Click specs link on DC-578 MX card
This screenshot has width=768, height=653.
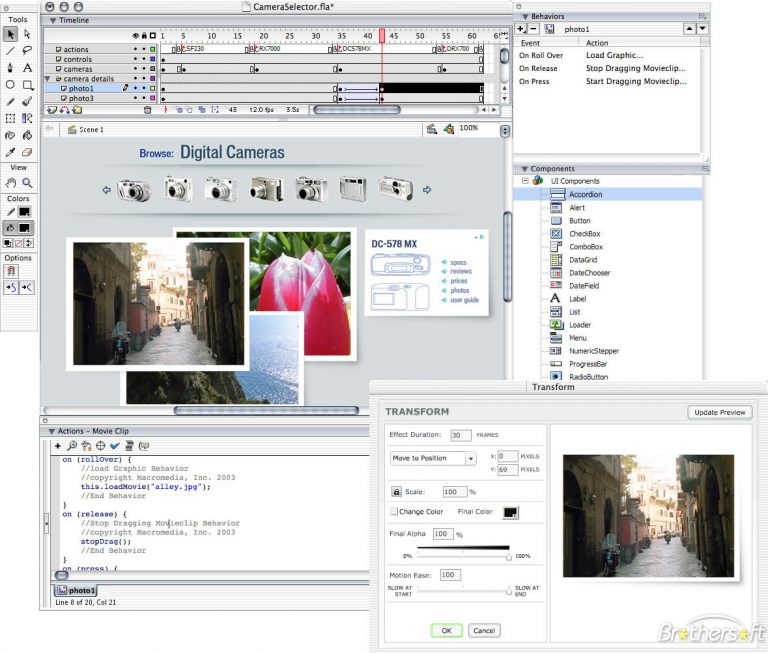(458, 263)
